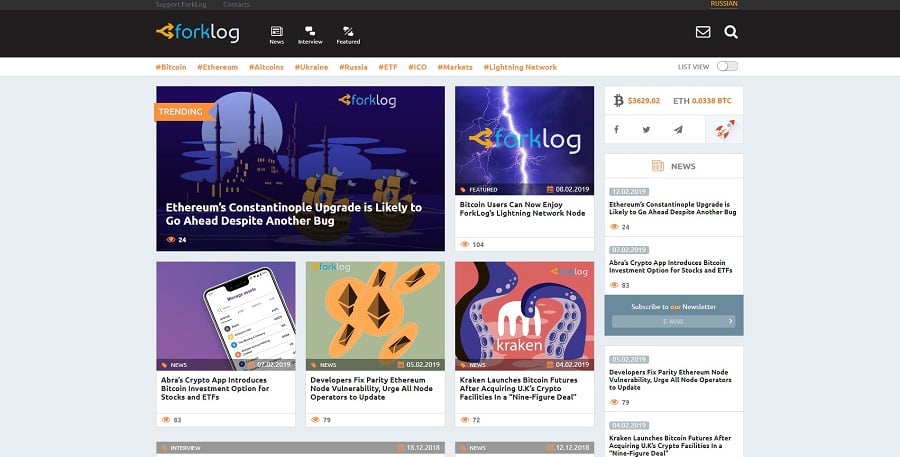Click the envelope mail icon in header
The width and height of the screenshot is (900, 457).
click(703, 32)
